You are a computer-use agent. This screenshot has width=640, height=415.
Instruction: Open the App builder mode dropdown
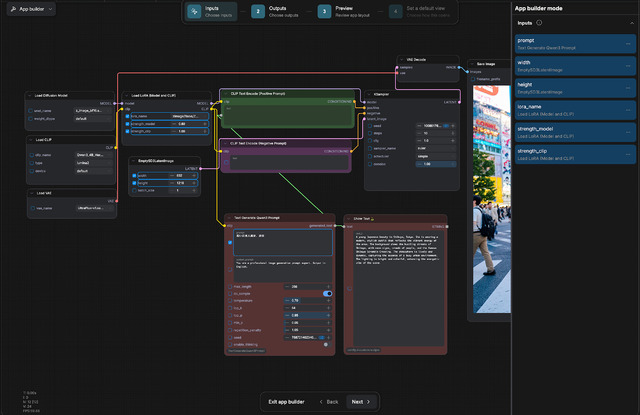[x=30, y=8]
